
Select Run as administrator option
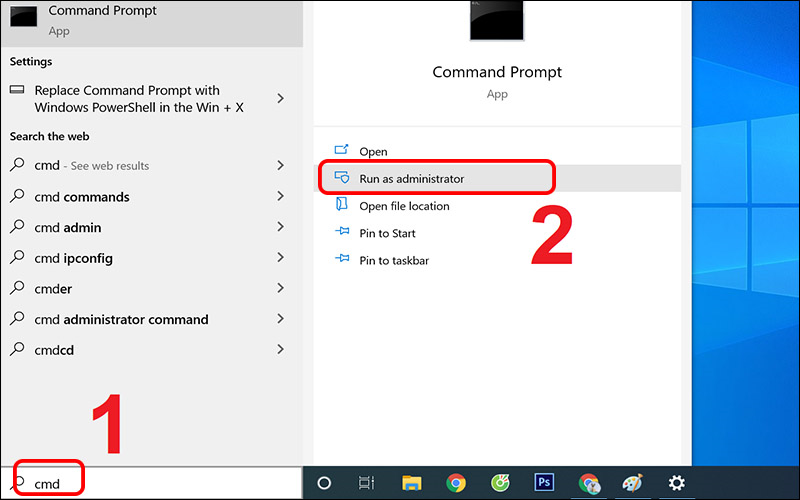[411, 178]
